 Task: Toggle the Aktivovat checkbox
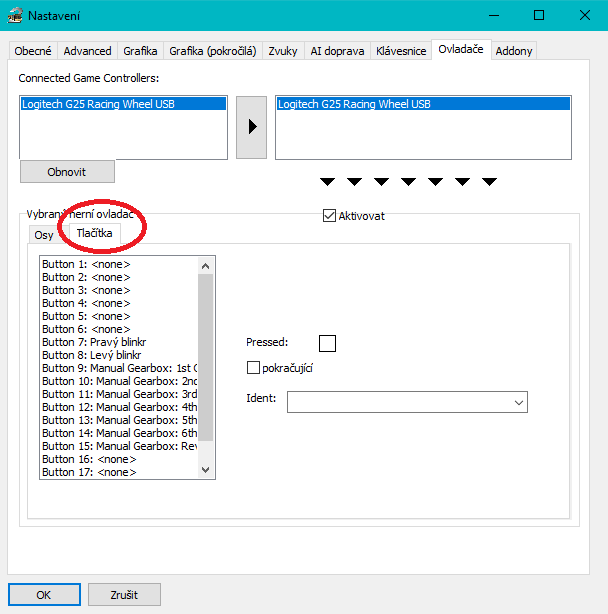[329, 215]
